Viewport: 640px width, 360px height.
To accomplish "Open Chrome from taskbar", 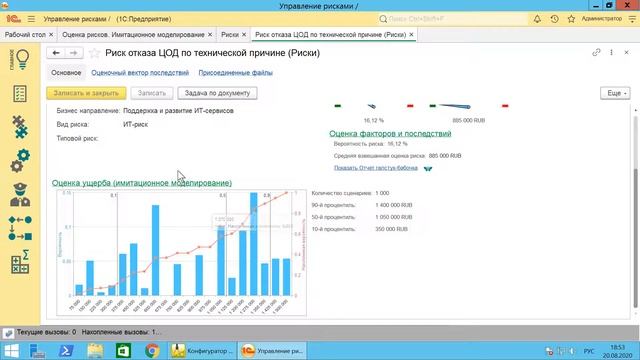I will click(152, 351).
